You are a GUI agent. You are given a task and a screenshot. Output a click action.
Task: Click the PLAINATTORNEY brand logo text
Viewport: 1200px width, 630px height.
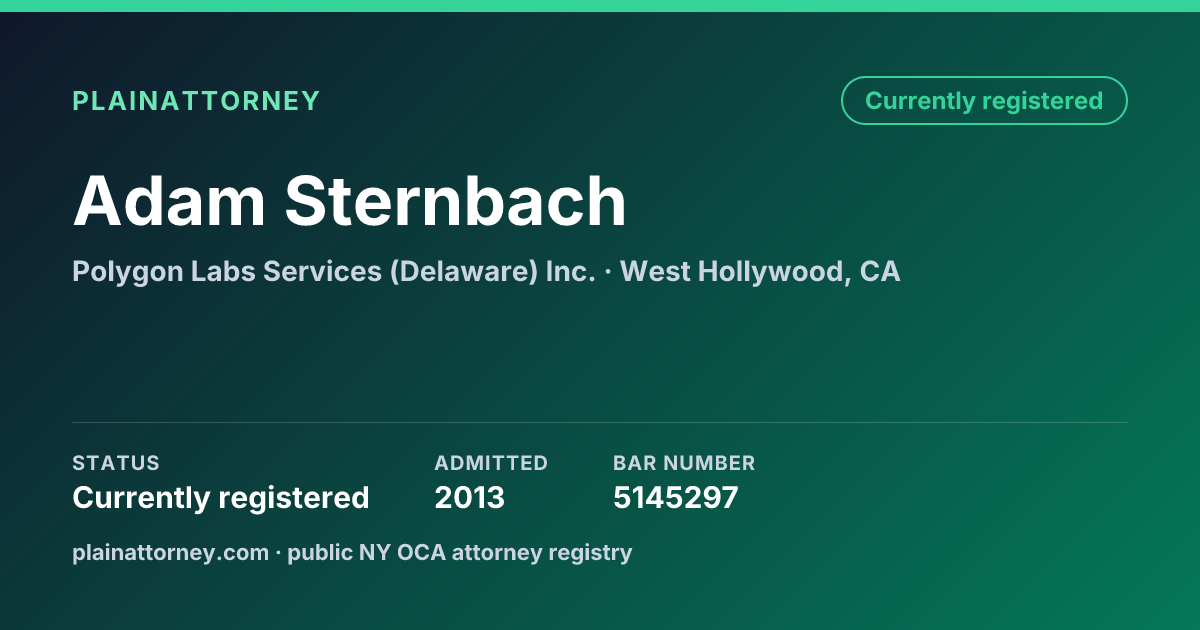pos(196,101)
